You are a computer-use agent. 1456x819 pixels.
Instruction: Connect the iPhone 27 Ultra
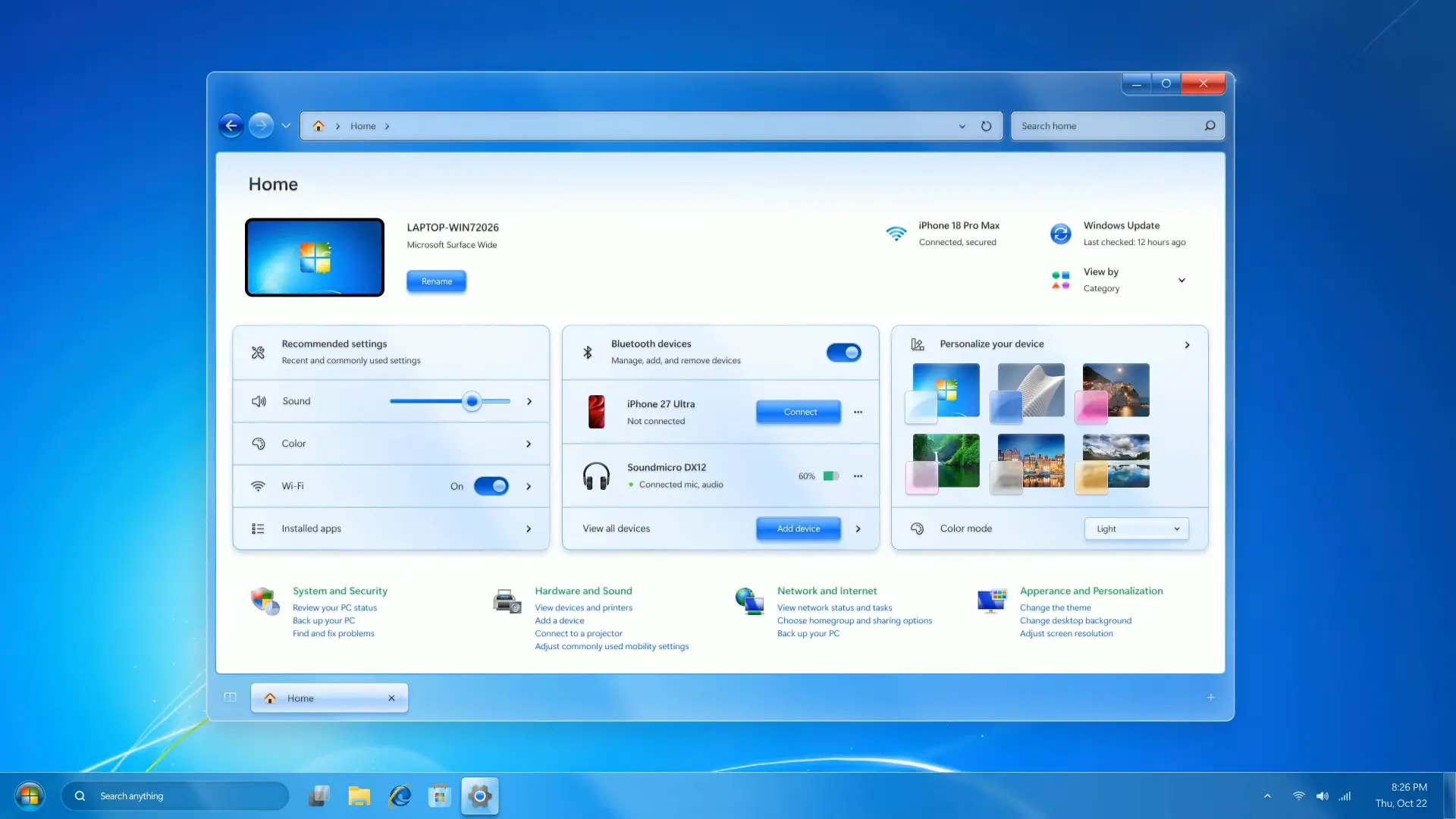pyautogui.click(x=799, y=412)
